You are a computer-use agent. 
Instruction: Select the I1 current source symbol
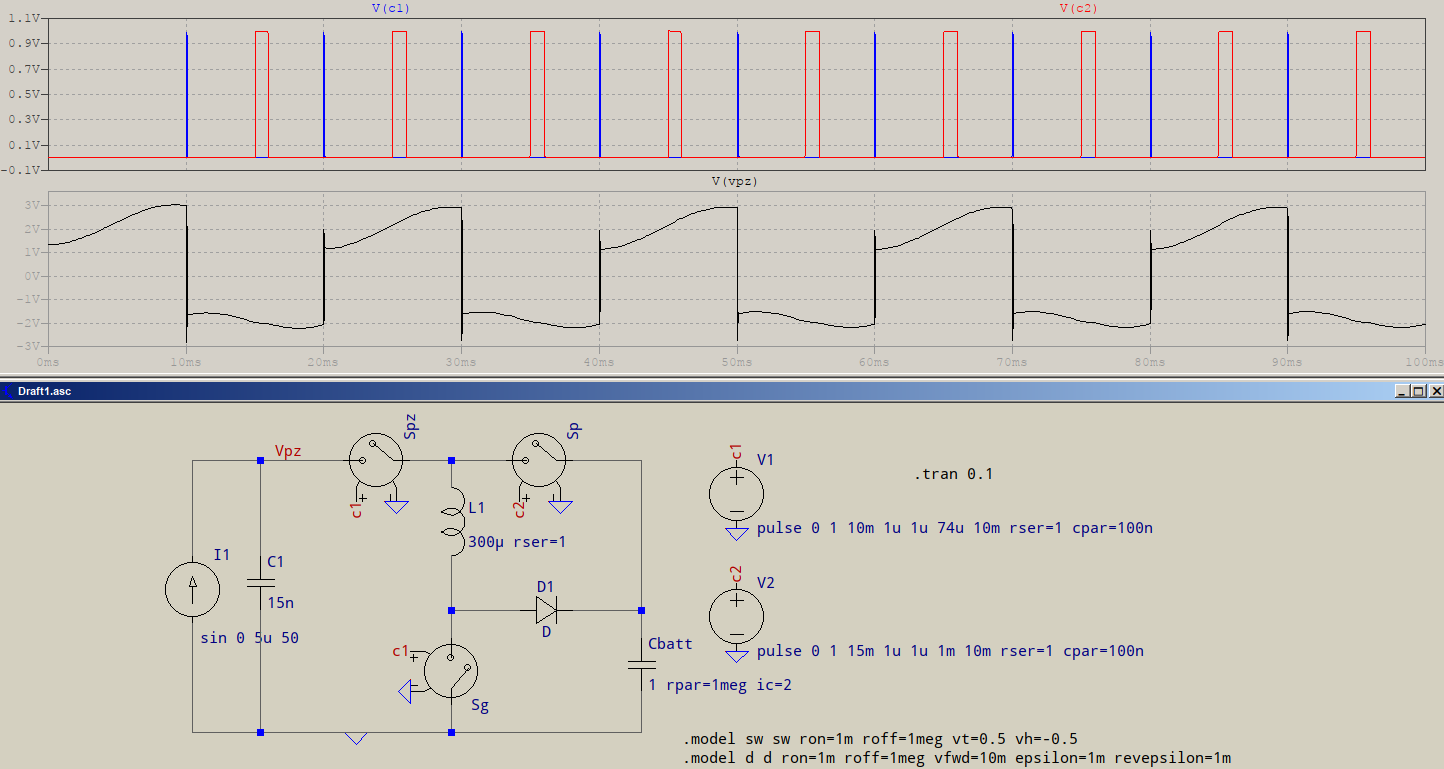coord(193,588)
